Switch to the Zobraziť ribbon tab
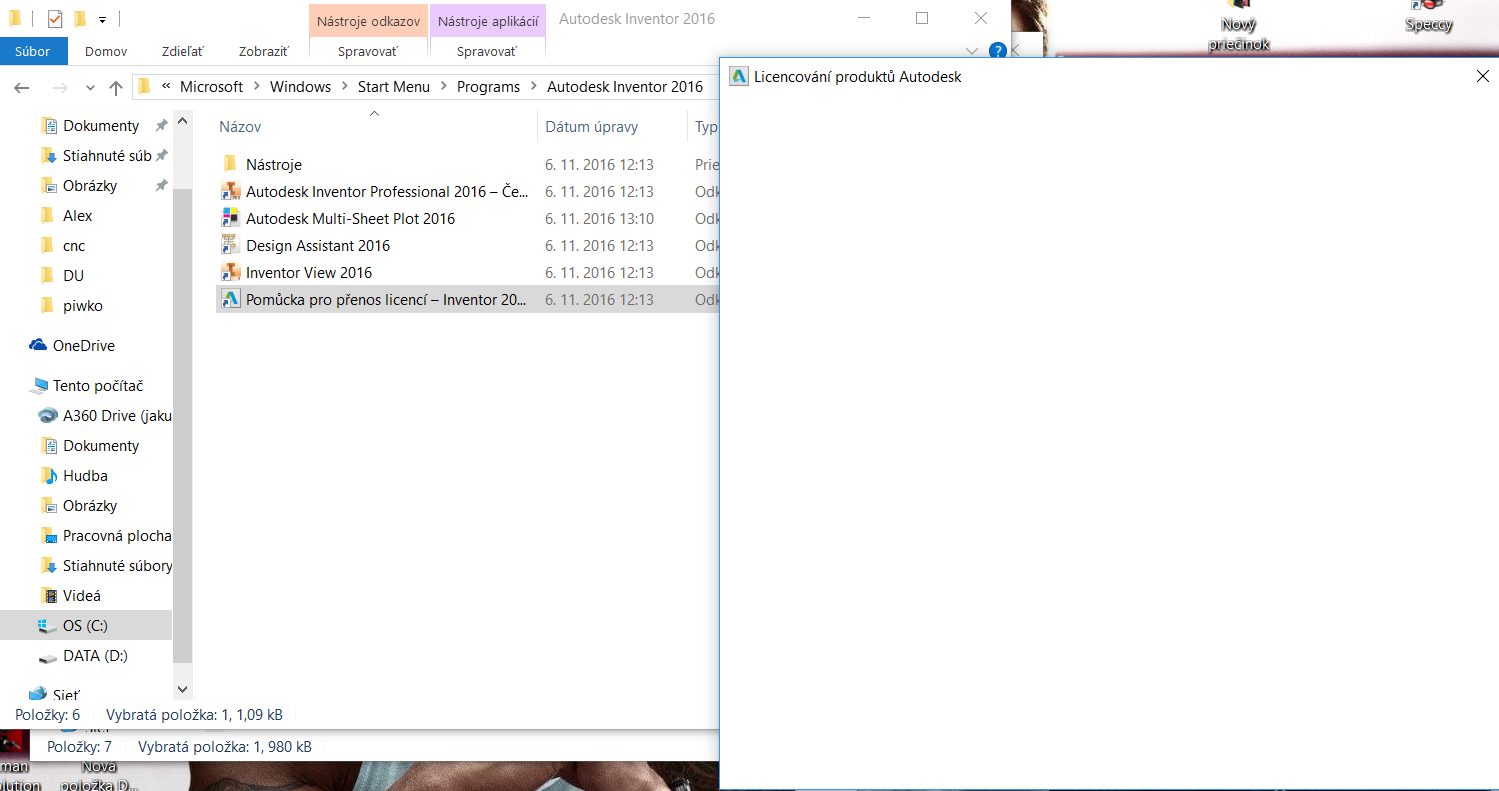Screen dimensions: 1499x791 point(263,51)
